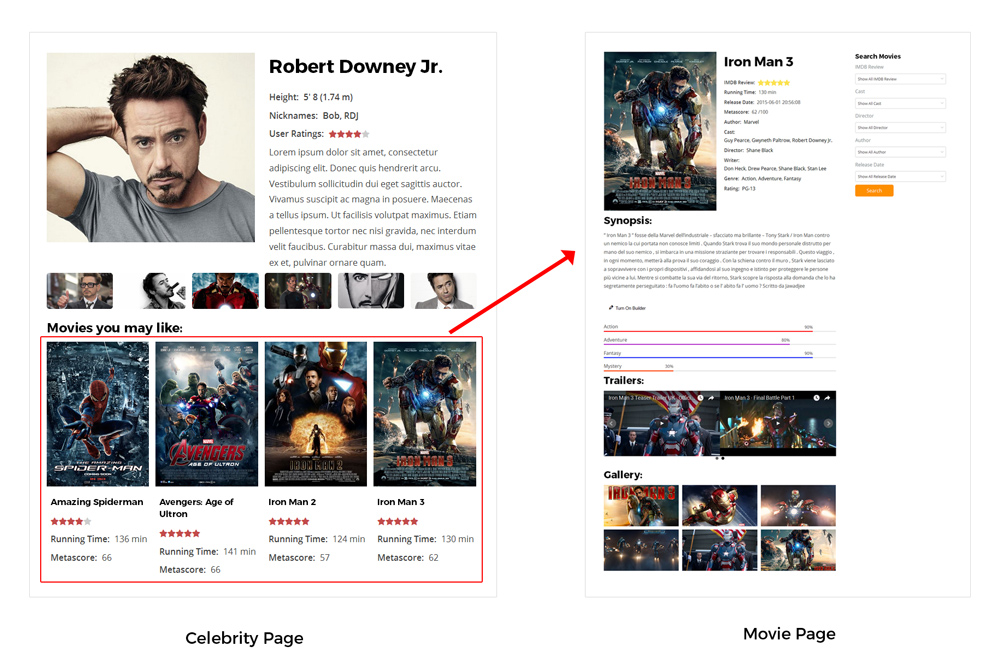Open gallery image of armor firing repulsors

[x=798, y=505]
